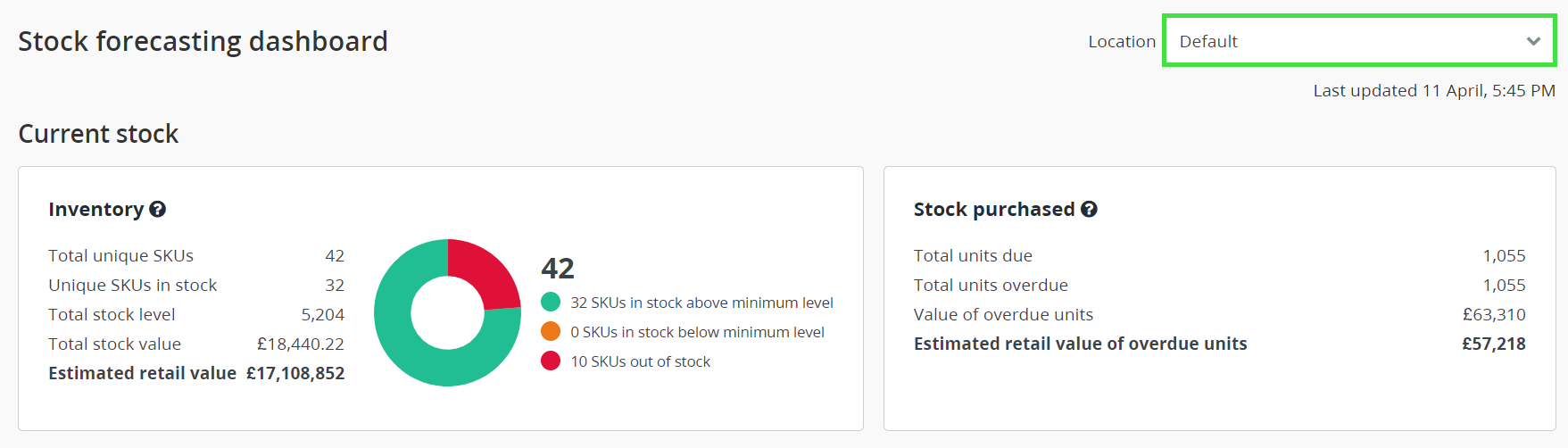
Task: Click the green legend dot for above minimum
Action: coord(551,303)
